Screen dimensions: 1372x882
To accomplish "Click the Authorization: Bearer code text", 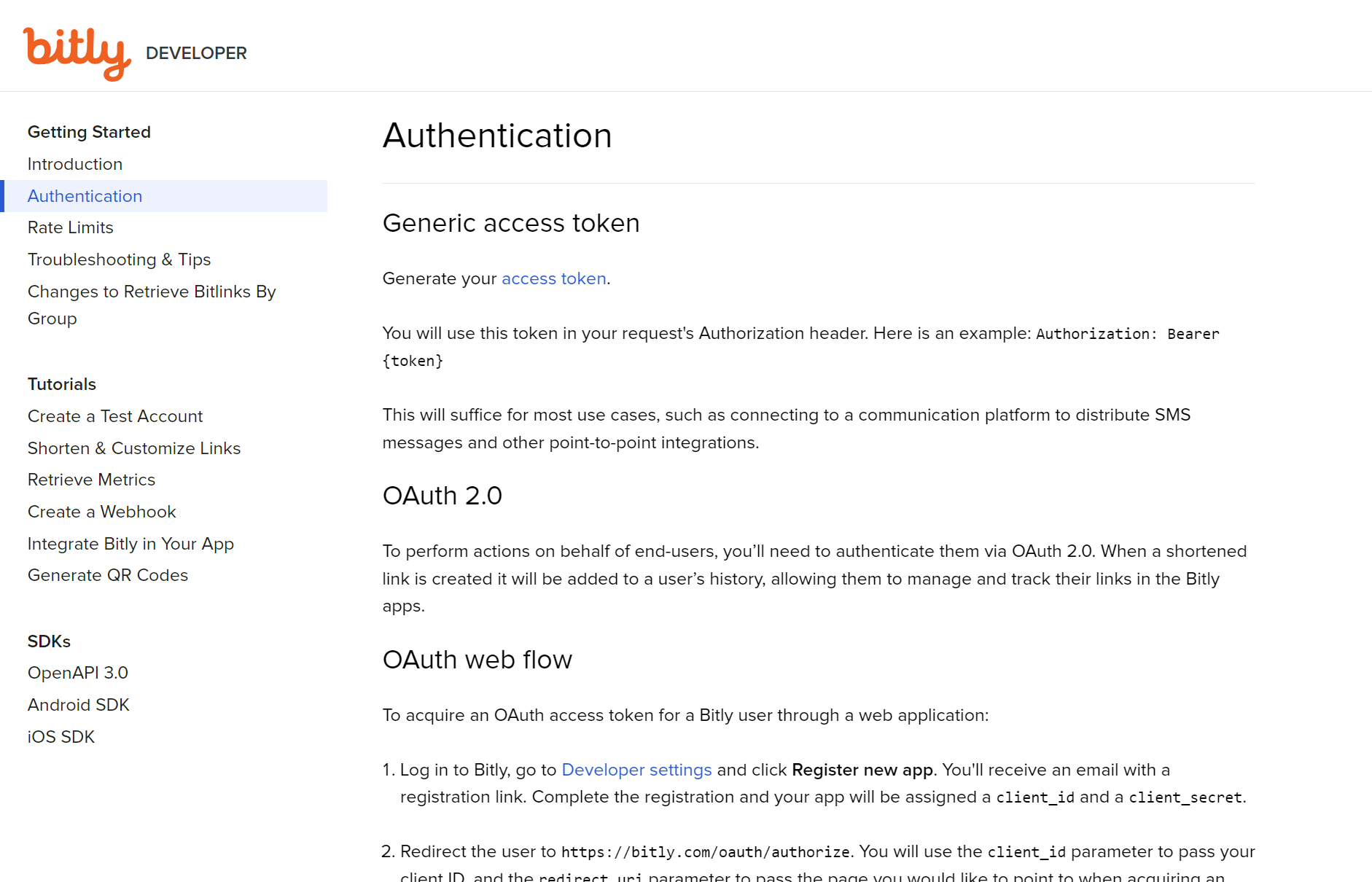I will click(1127, 334).
